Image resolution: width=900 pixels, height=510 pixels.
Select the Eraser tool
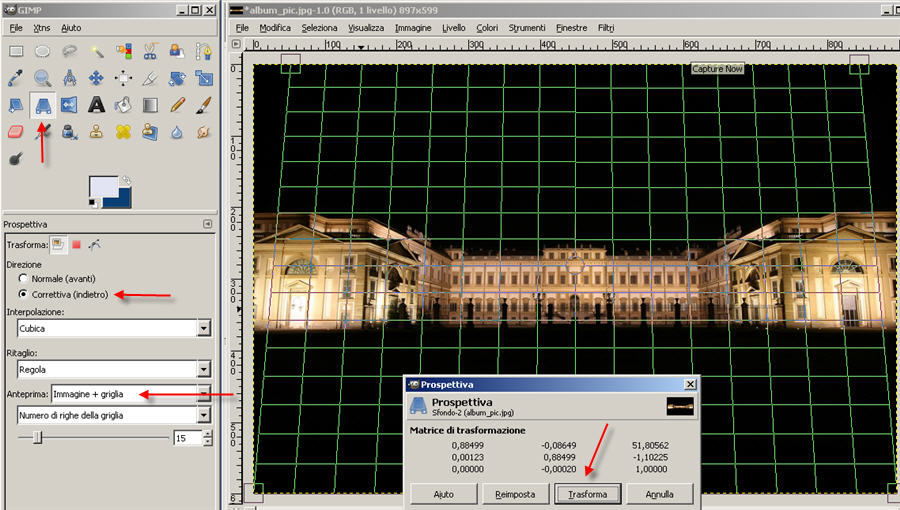pos(16,131)
